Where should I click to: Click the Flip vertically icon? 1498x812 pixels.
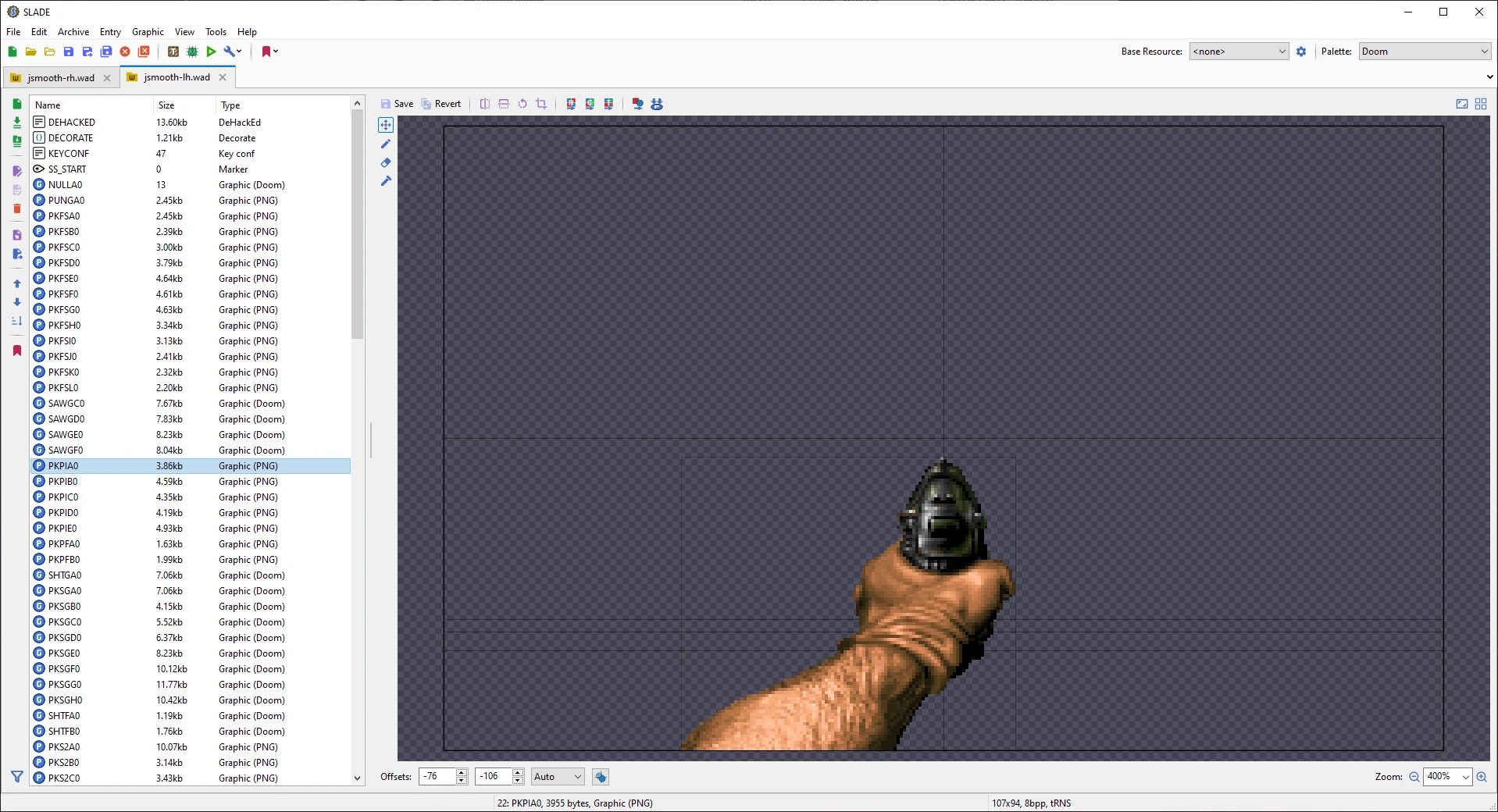click(x=504, y=104)
